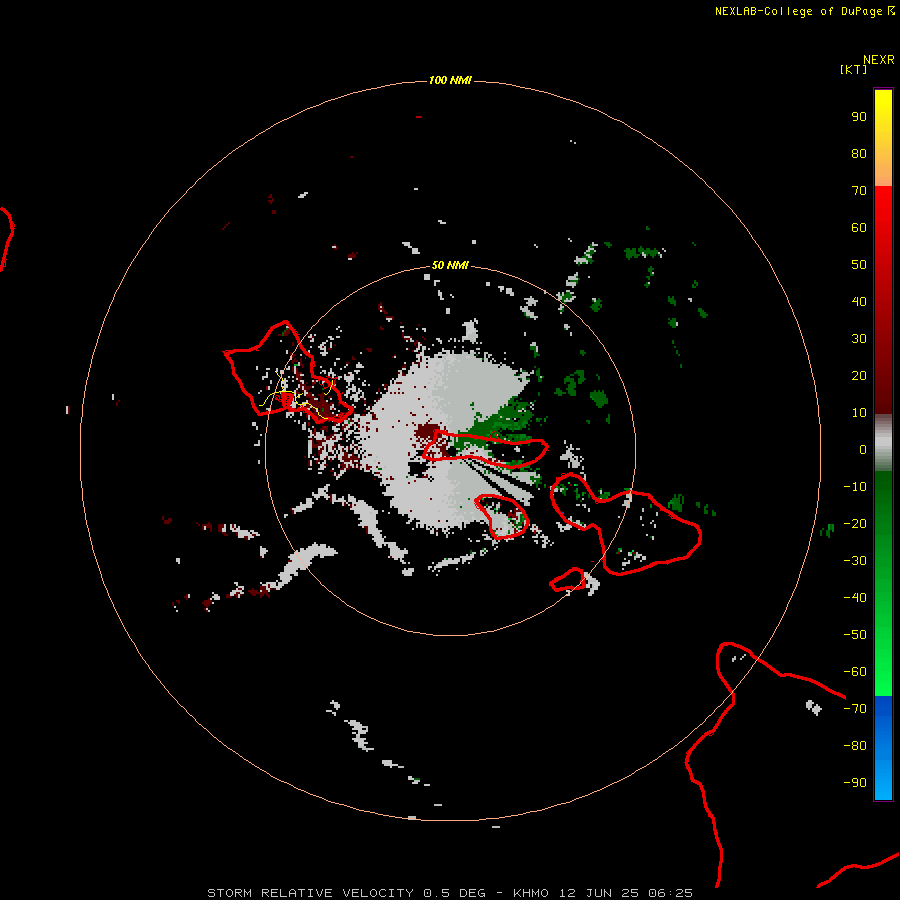Click the positive 40 scale value

tap(859, 302)
